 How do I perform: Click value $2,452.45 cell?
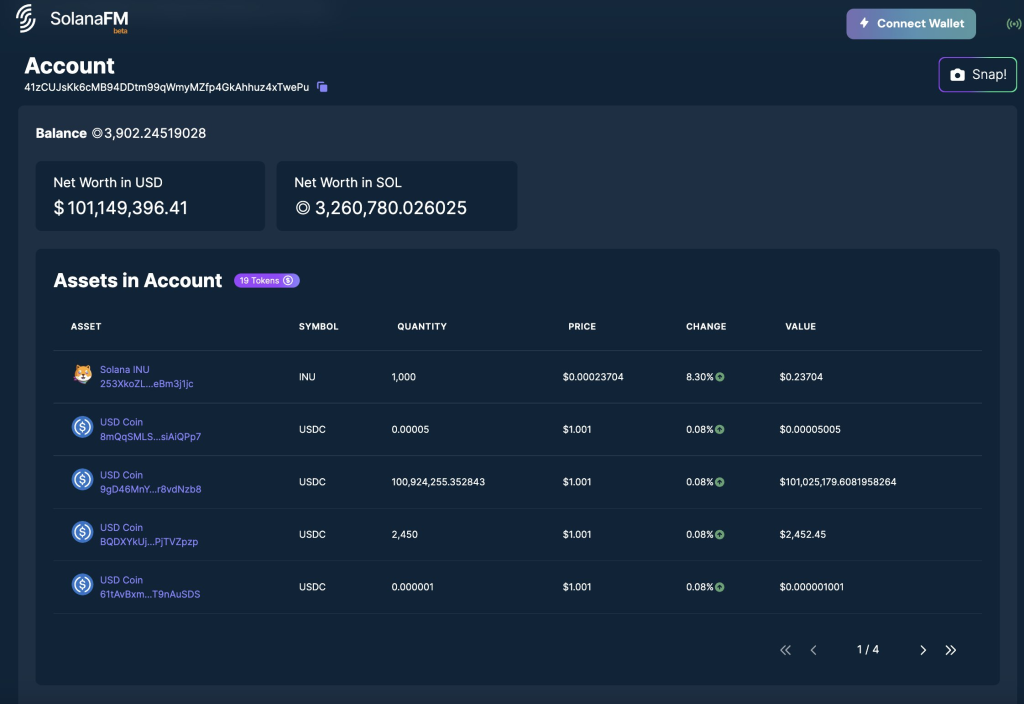tap(803, 534)
